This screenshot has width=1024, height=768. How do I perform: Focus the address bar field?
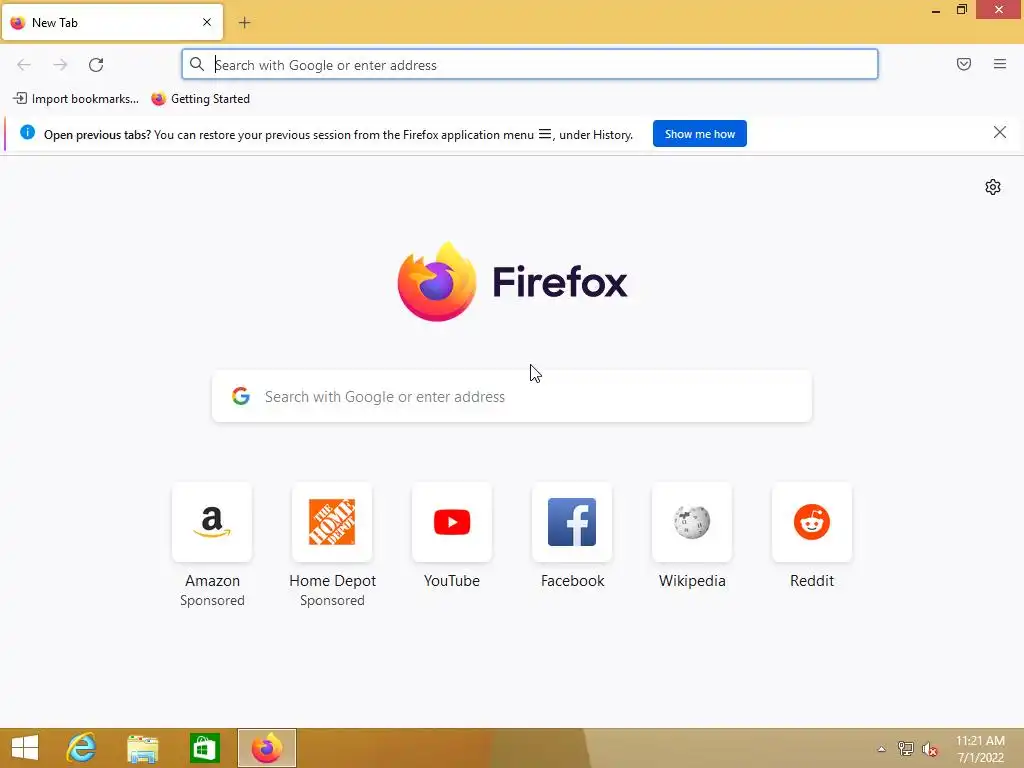tap(530, 65)
